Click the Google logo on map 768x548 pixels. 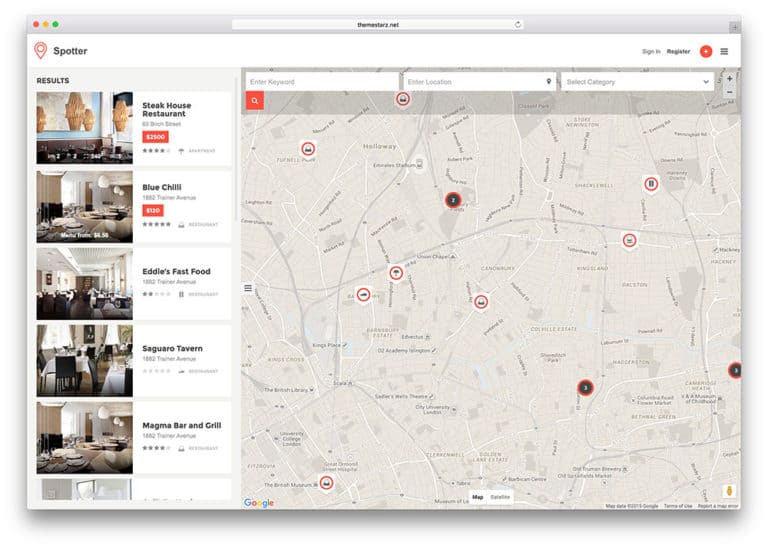tap(259, 503)
